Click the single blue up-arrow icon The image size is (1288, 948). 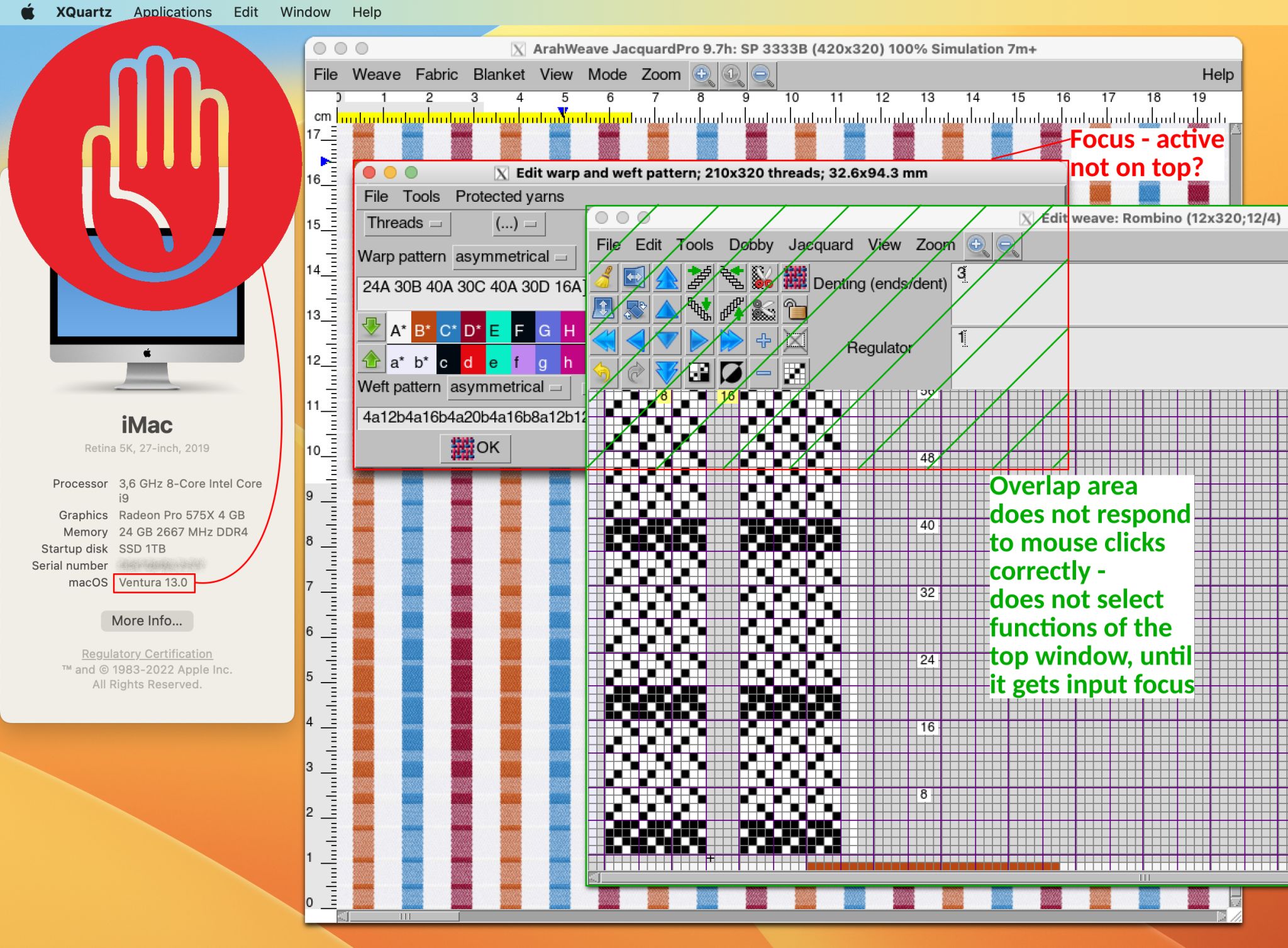point(667,309)
